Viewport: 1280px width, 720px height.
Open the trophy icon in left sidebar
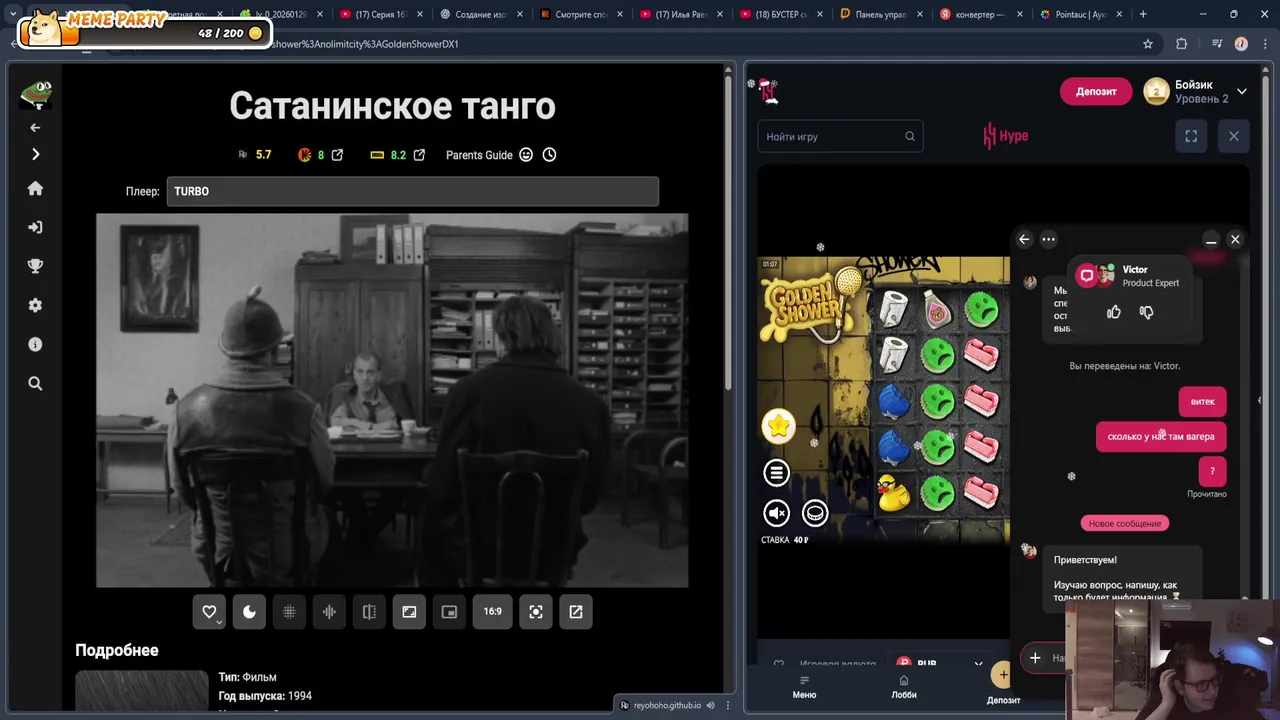pyautogui.click(x=35, y=266)
